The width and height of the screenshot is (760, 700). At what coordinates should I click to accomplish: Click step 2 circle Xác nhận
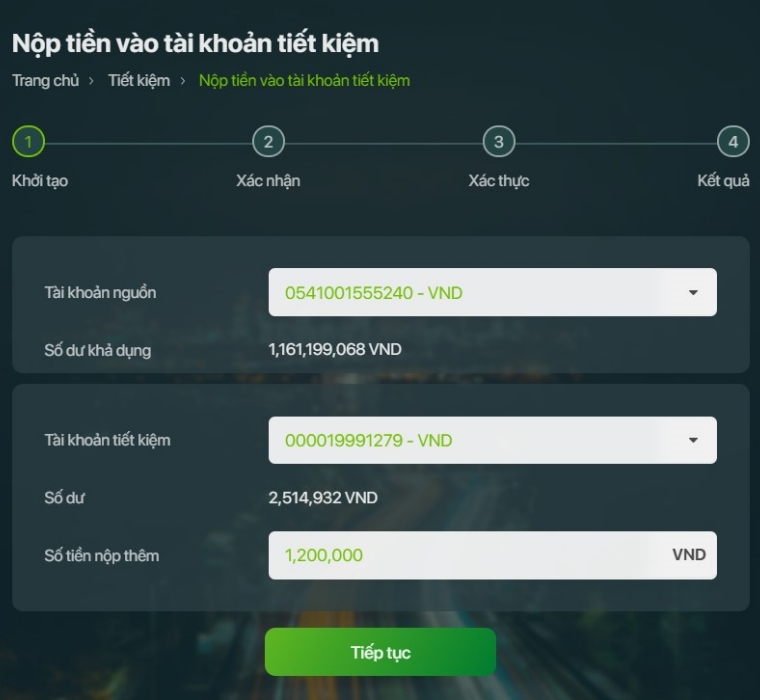click(268, 142)
